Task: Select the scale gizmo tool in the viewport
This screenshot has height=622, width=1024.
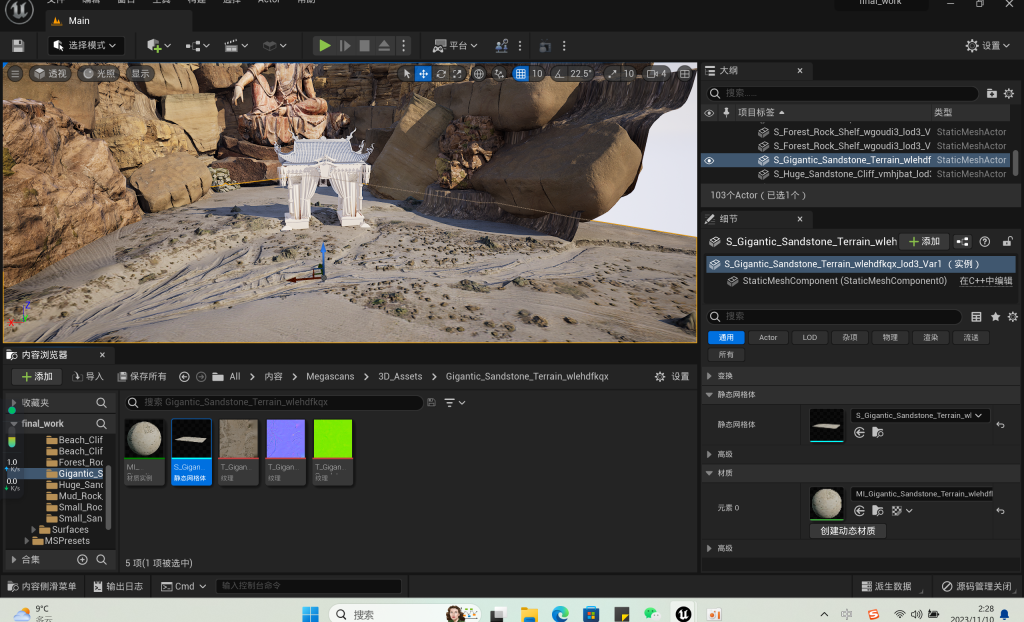Action: tap(457, 74)
